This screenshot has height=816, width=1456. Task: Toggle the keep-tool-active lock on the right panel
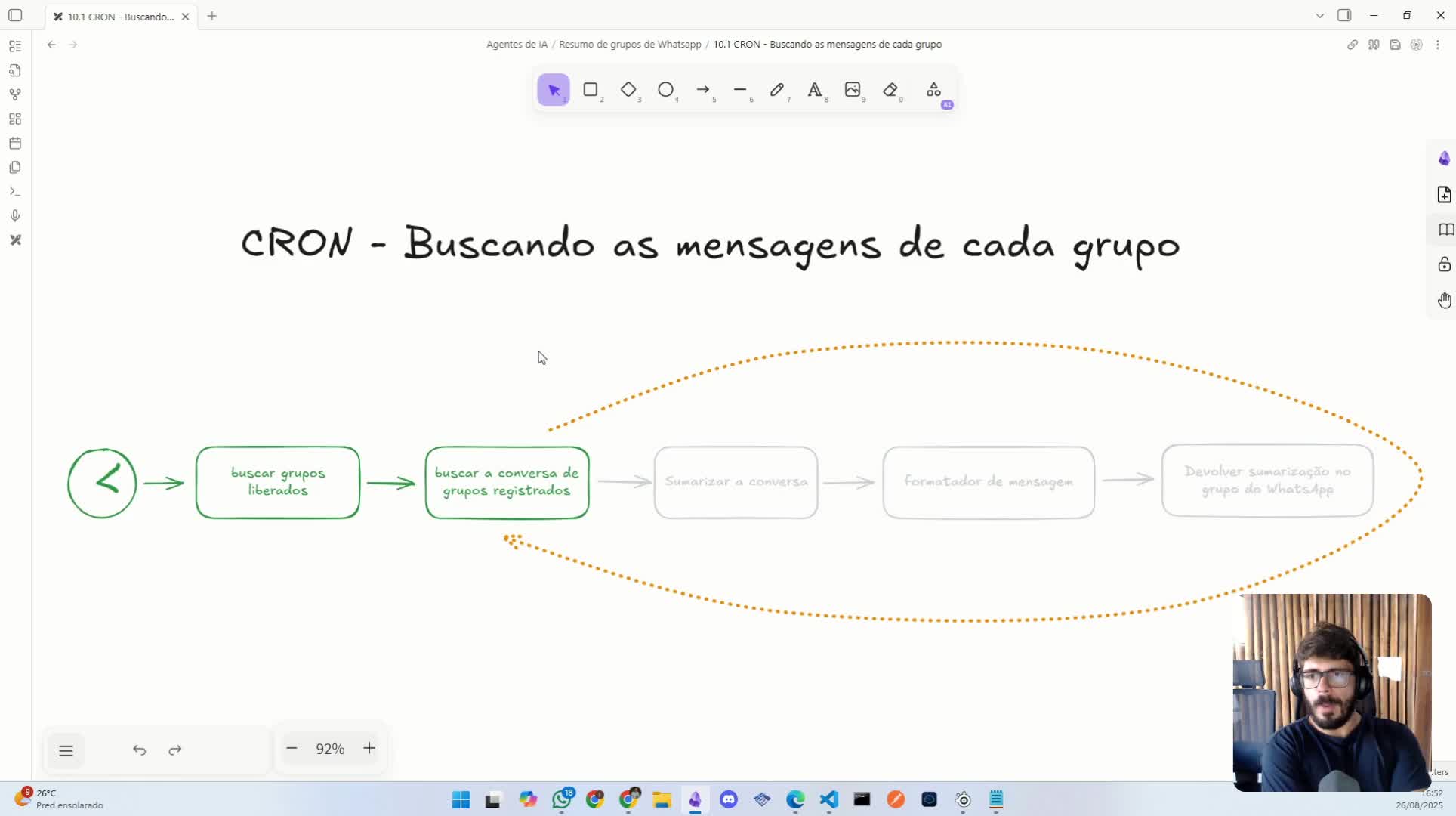click(1445, 264)
